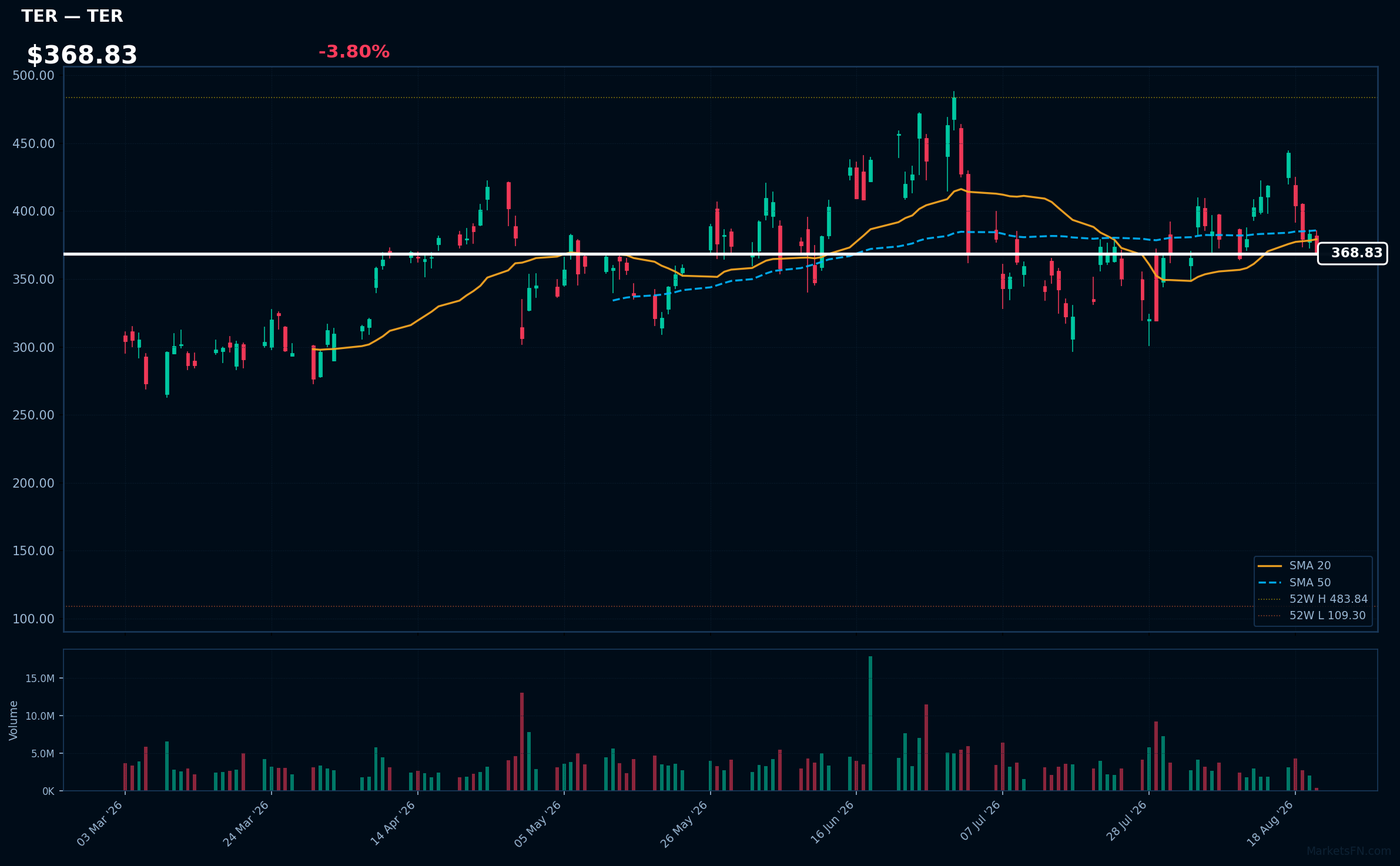Click the 350.00 price axis label
Viewport: 1400px width, 866px height.
[34, 280]
